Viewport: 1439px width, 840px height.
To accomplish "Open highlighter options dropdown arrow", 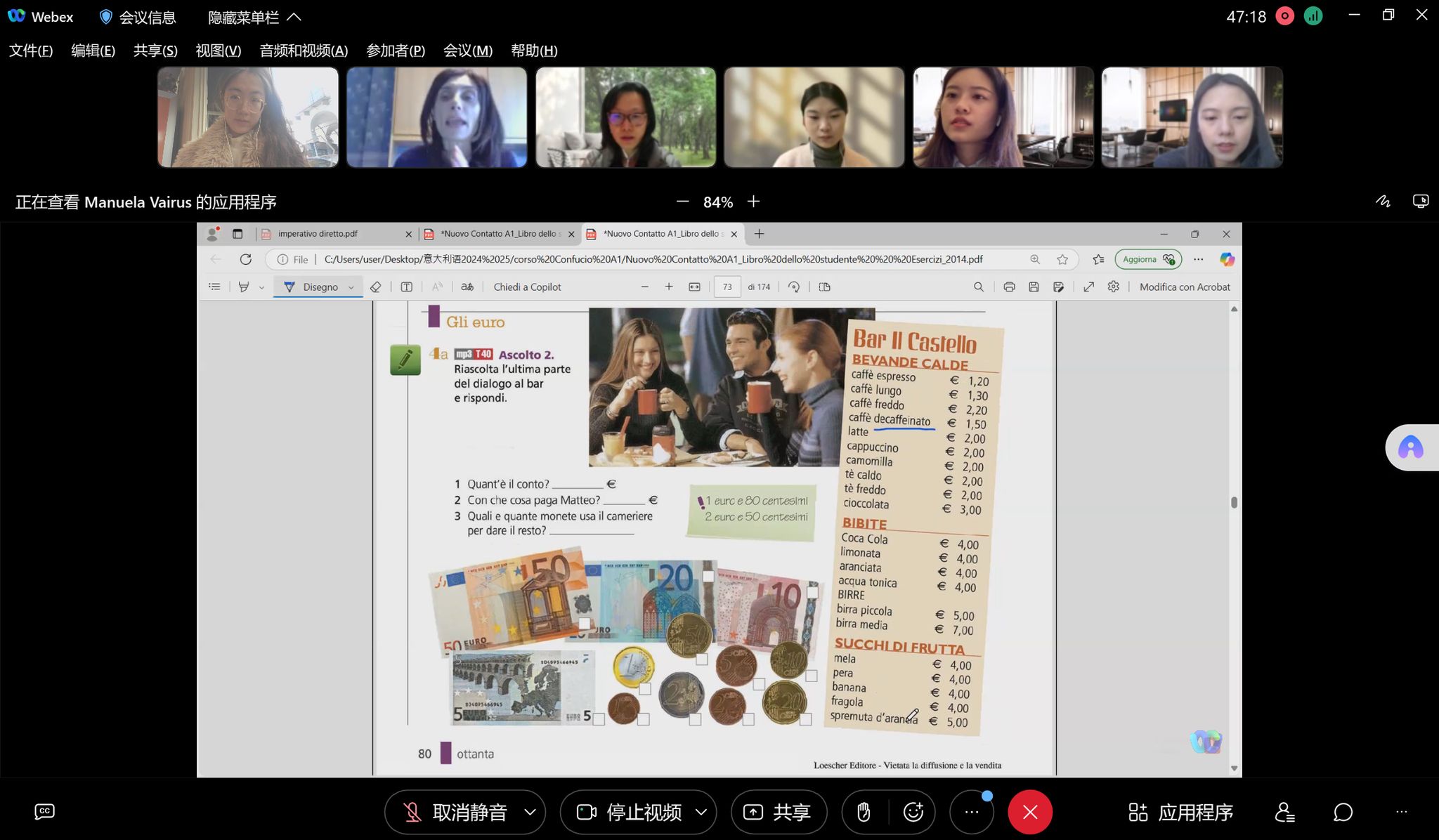I will [261, 287].
